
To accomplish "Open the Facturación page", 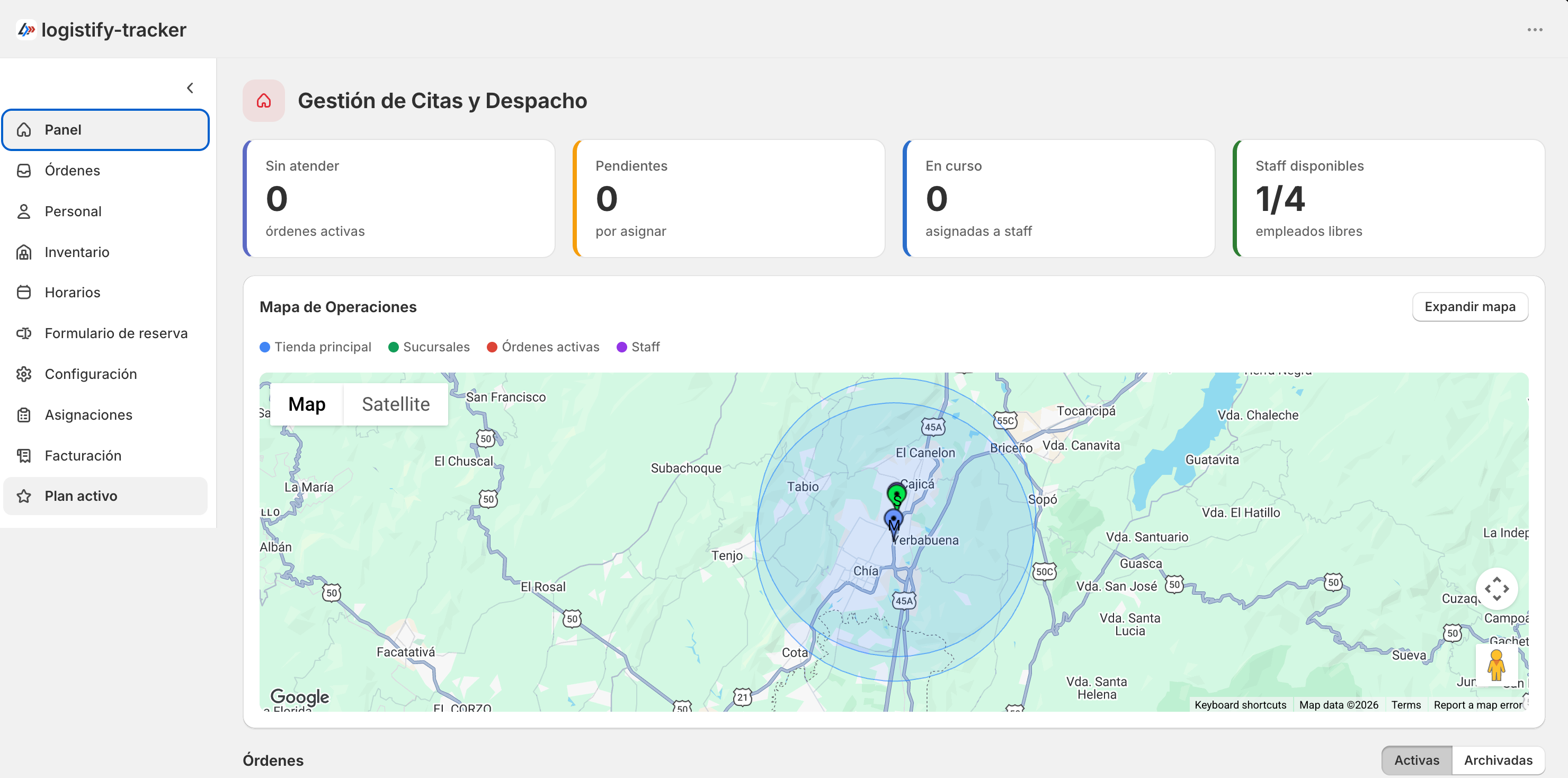I will coord(105,455).
